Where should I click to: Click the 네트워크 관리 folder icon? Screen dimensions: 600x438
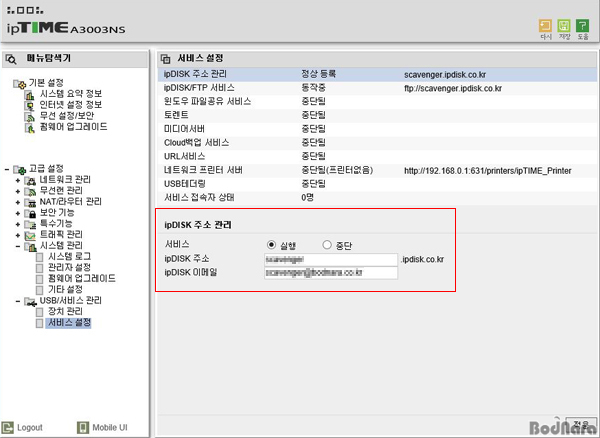coord(30,180)
